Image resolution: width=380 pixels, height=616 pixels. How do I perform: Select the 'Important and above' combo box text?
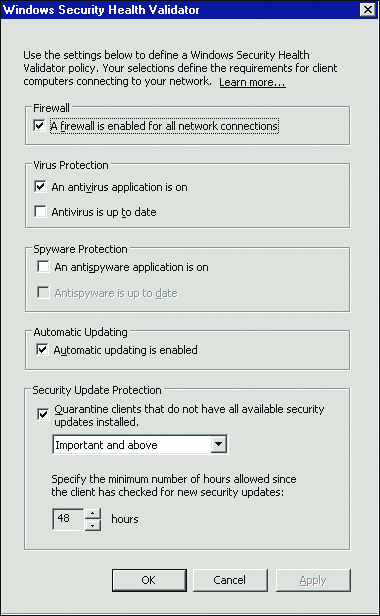click(x=106, y=445)
